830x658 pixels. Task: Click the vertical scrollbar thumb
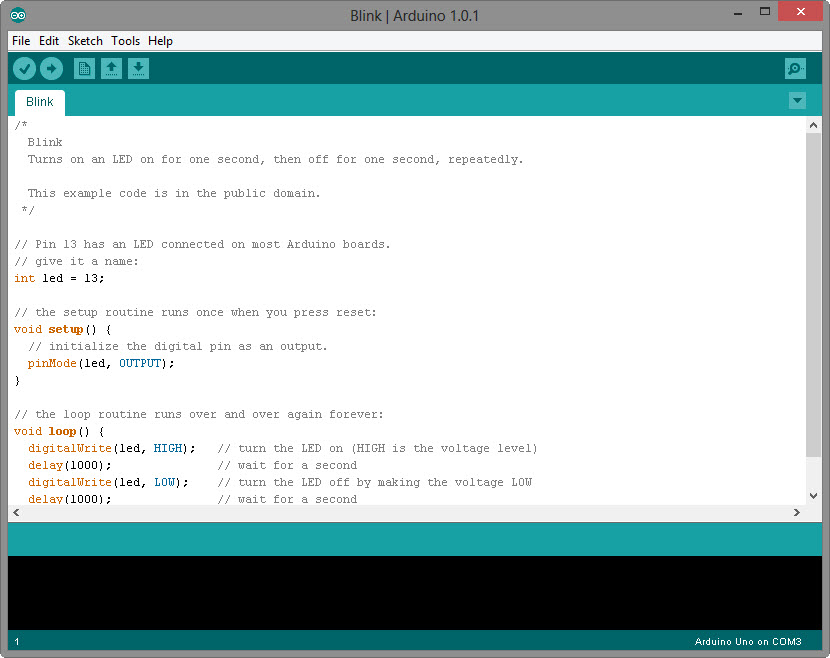pyautogui.click(x=813, y=295)
